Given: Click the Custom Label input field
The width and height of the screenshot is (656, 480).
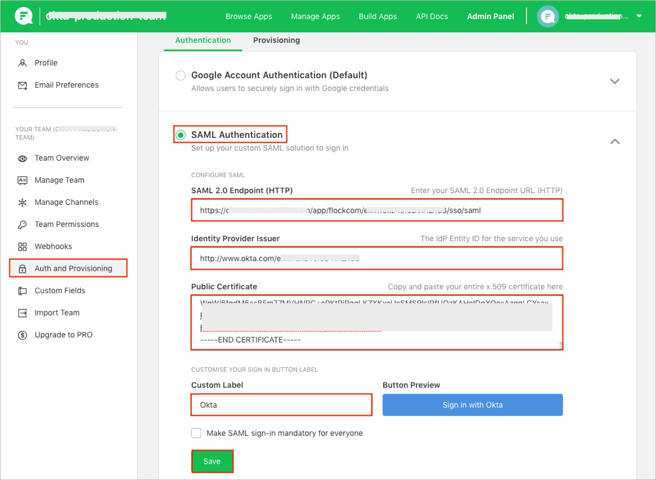Looking at the screenshot, I should [x=281, y=405].
